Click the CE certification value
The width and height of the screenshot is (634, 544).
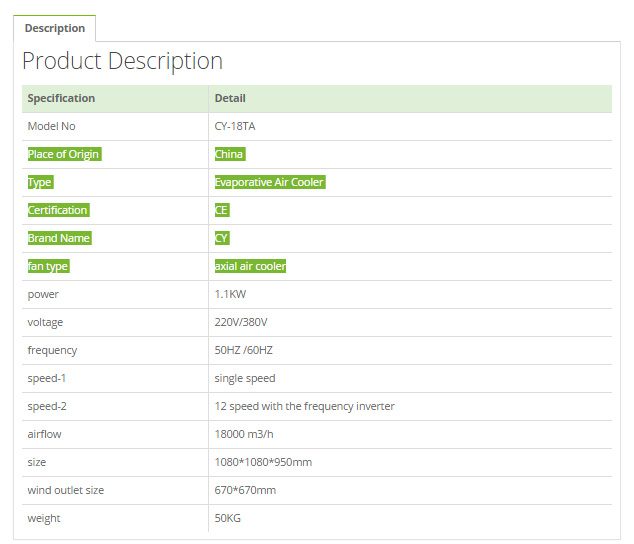[x=222, y=210]
